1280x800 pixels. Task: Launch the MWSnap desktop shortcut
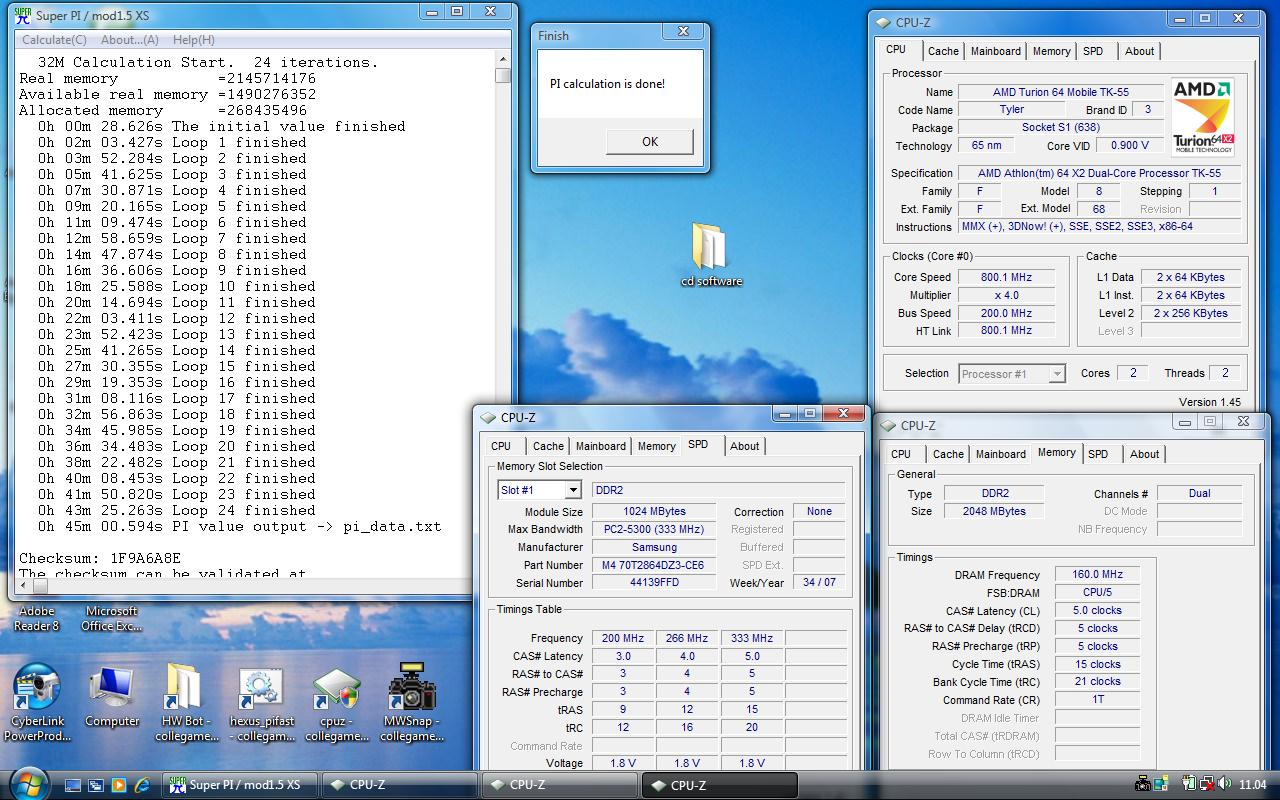[x=412, y=703]
